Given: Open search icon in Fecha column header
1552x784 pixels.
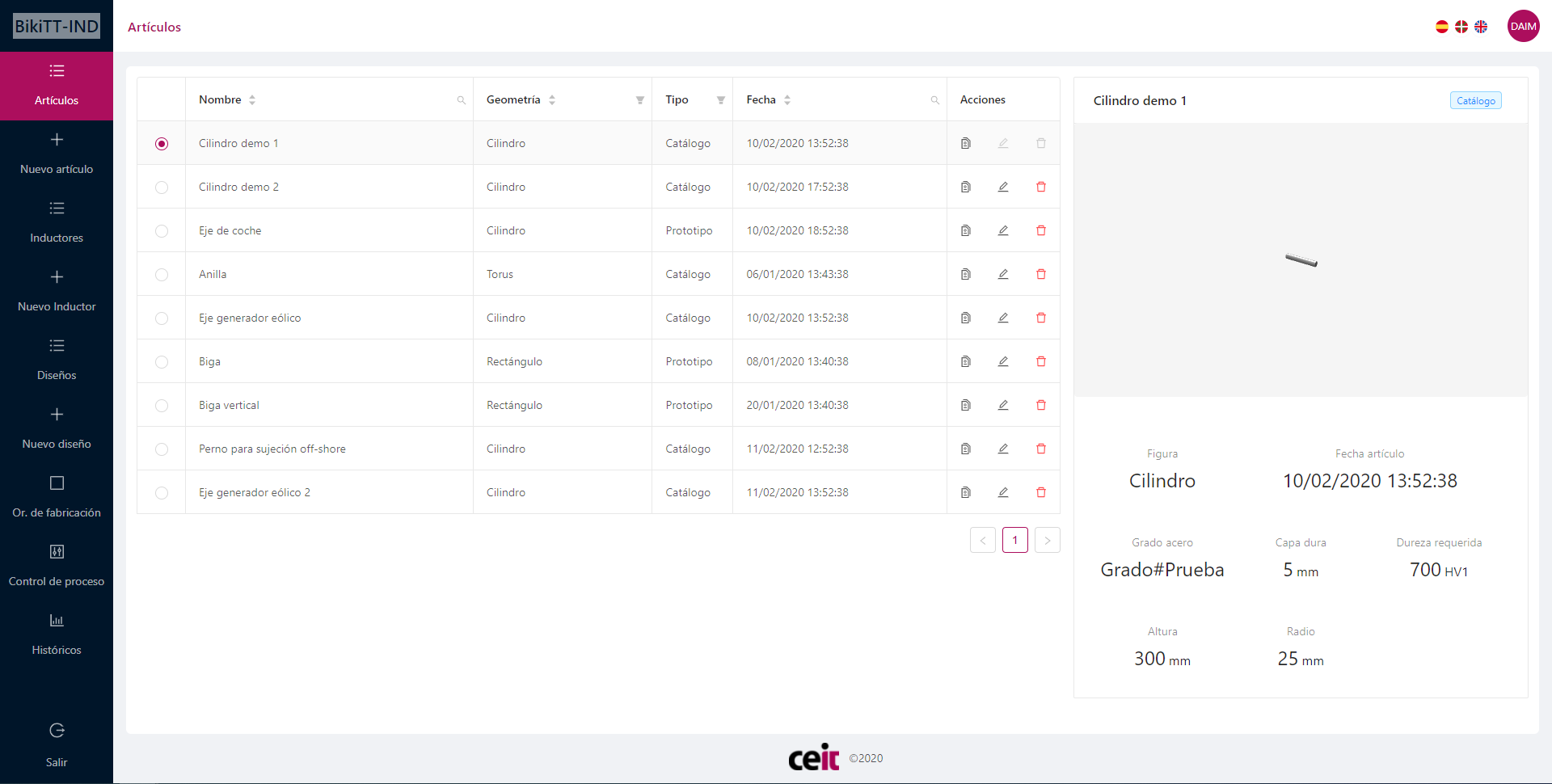Looking at the screenshot, I should click(x=934, y=100).
